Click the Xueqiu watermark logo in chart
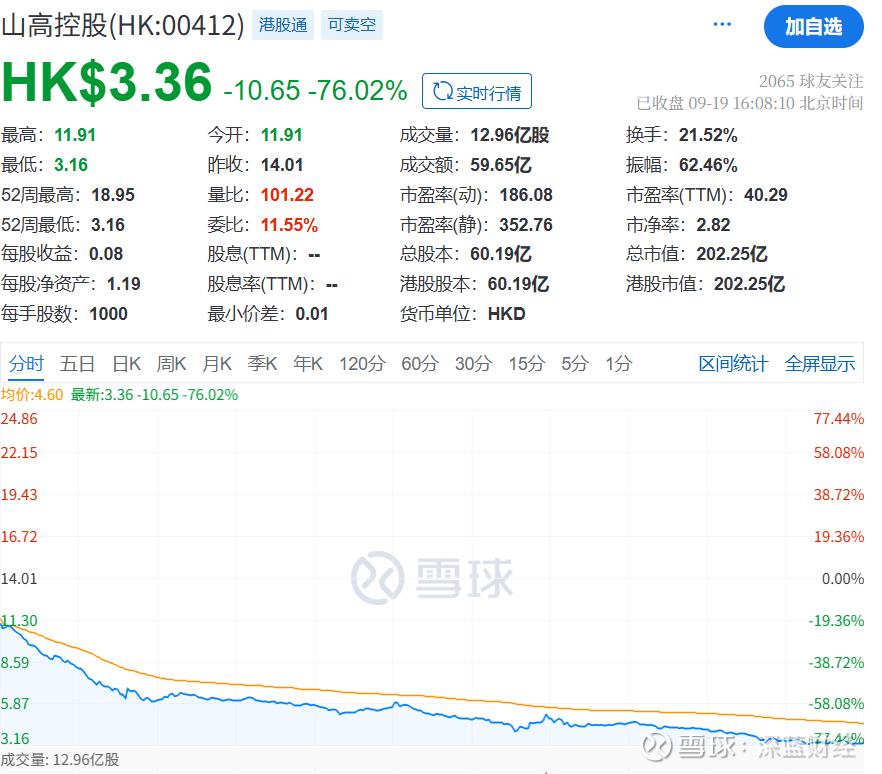Viewport: 882px width, 774px height. pos(432,578)
